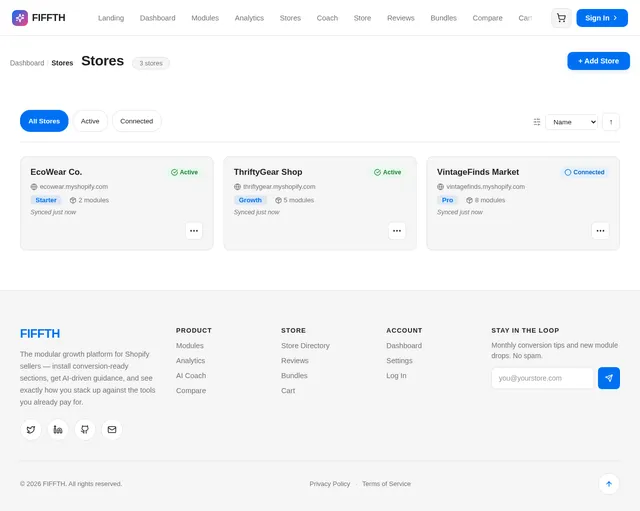Click the EcoWear Co. store title
The image size is (640, 511).
(56, 172)
